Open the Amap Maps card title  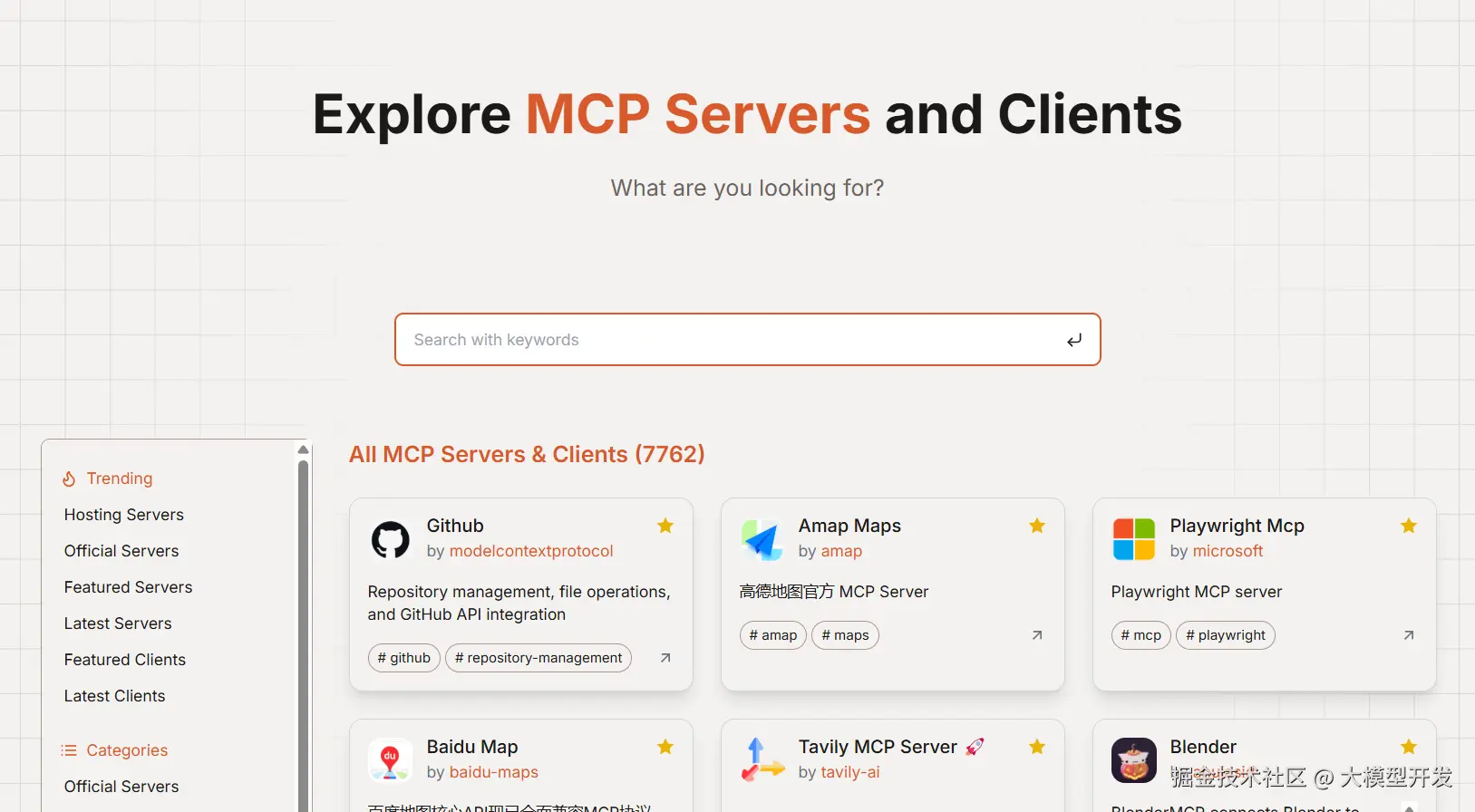tap(849, 526)
